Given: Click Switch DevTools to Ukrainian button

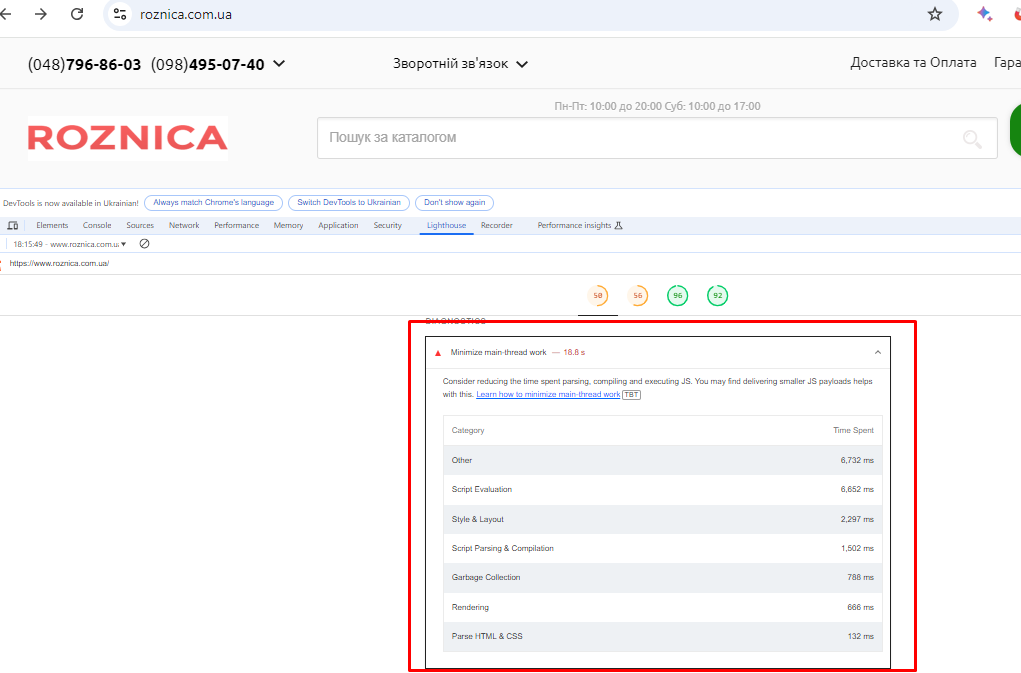Looking at the screenshot, I should pos(348,202).
